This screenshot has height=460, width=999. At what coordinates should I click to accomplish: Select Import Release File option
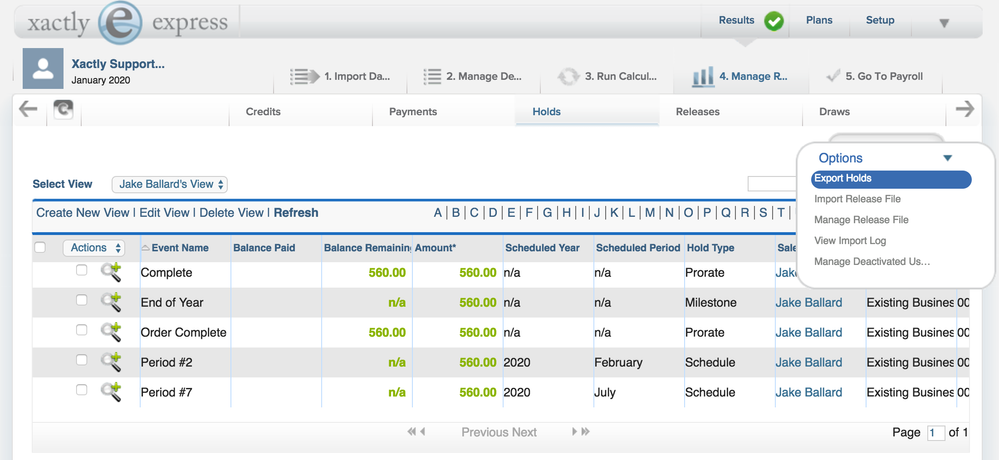(x=858, y=199)
